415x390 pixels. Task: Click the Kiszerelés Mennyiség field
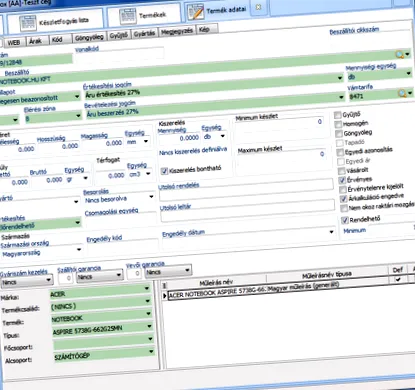(179, 138)
